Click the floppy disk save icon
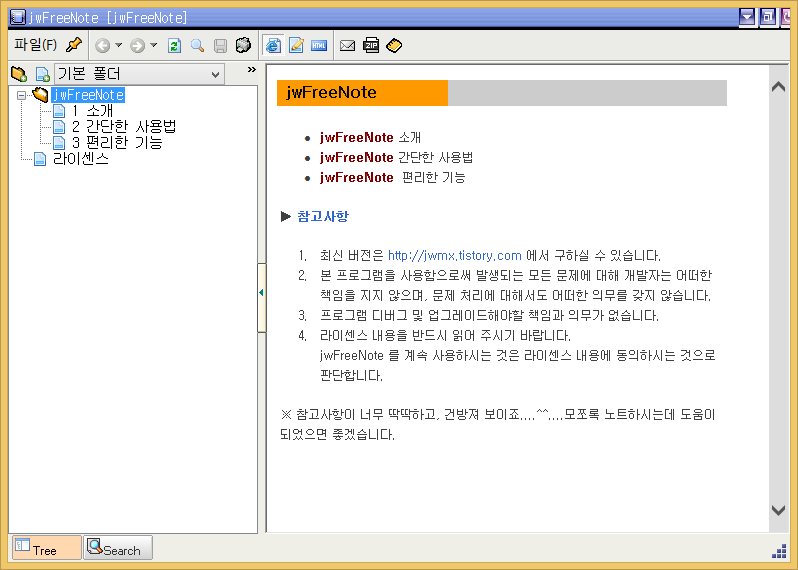Viewport: 798px width, 570px height. pos(220,46)
